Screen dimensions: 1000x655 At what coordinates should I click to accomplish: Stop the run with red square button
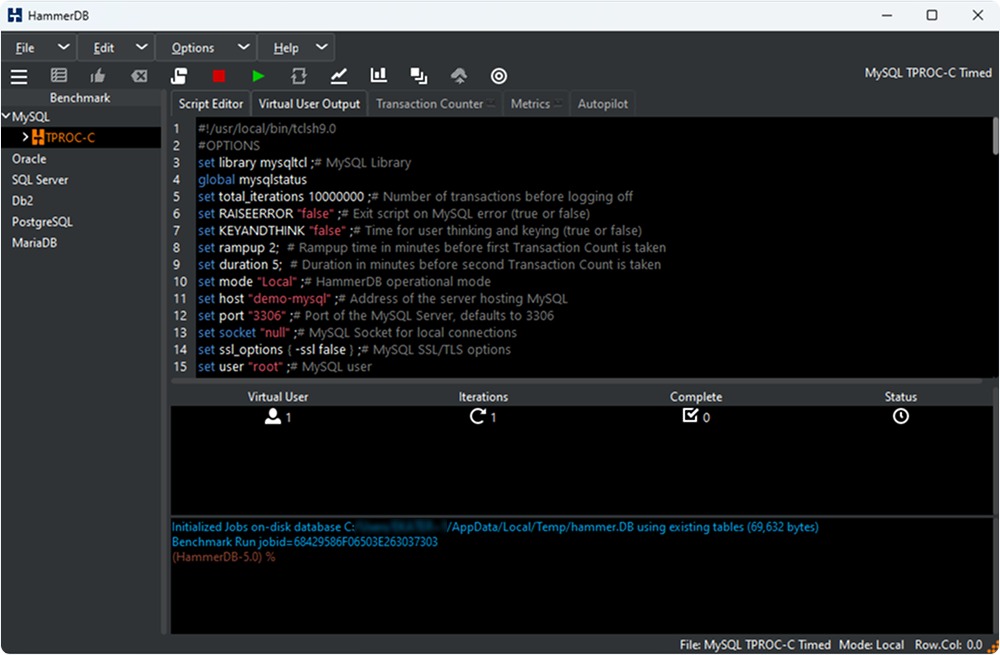(x=219, y=76)
